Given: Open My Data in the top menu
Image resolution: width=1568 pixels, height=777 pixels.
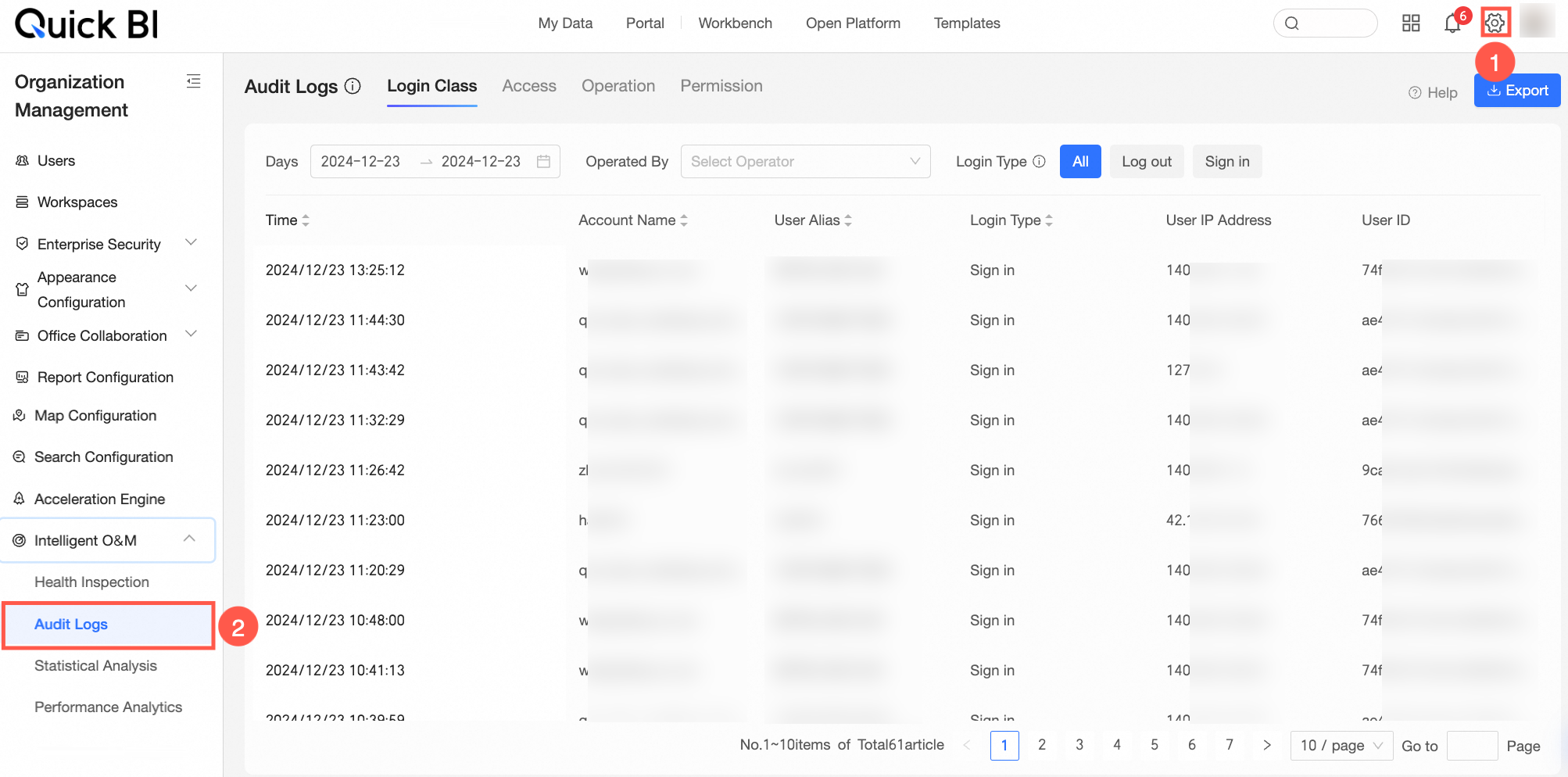Looking at the screenshot, I should (x=565, y=23).
